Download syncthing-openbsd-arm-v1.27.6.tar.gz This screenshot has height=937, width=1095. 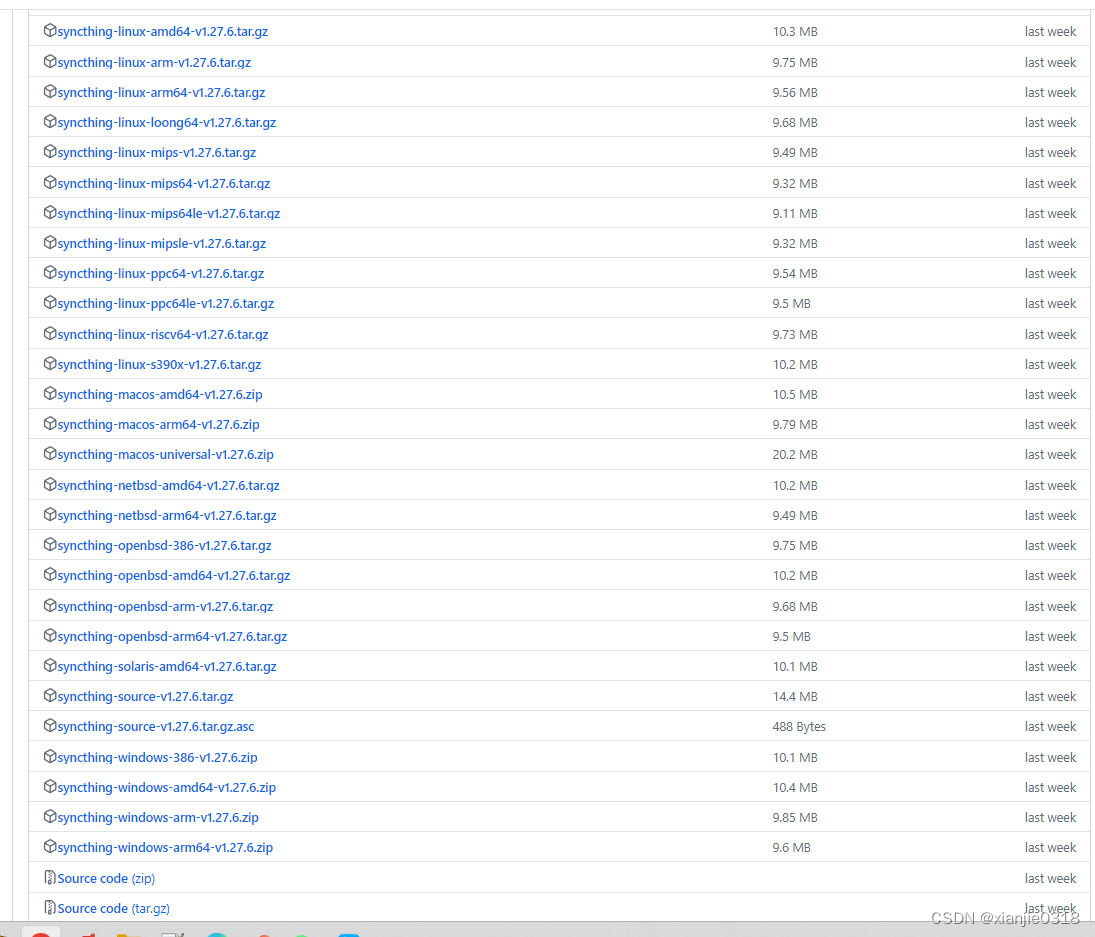tap(165, 607)
